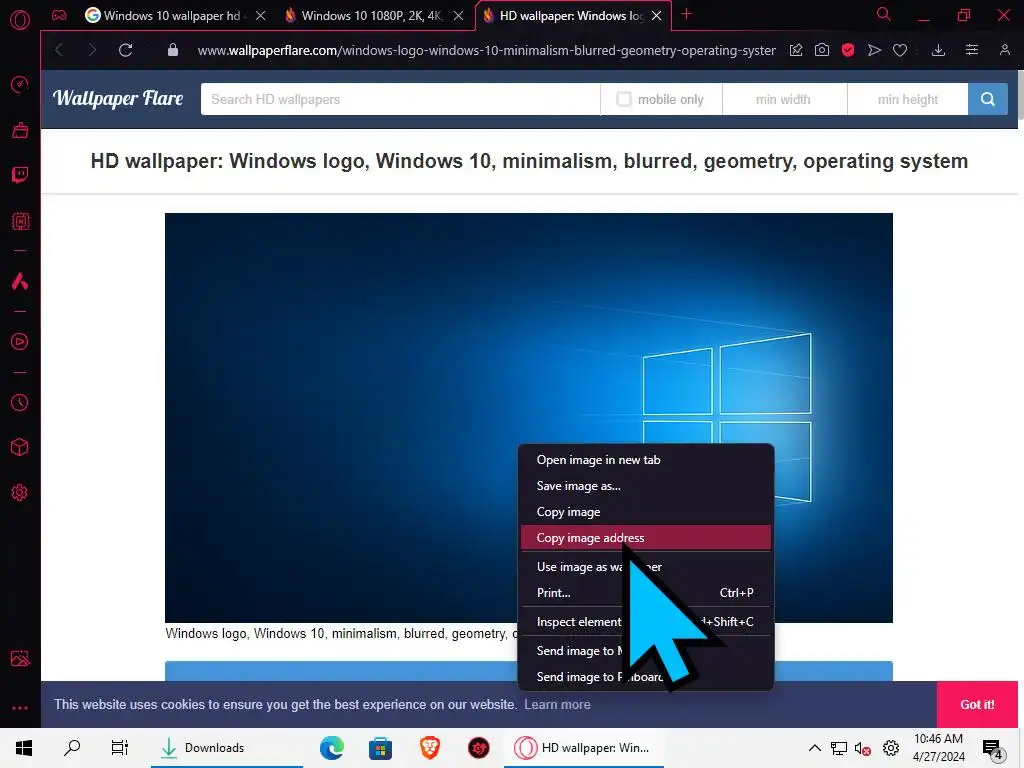Choose Open image in new tab

pos(646,460)
